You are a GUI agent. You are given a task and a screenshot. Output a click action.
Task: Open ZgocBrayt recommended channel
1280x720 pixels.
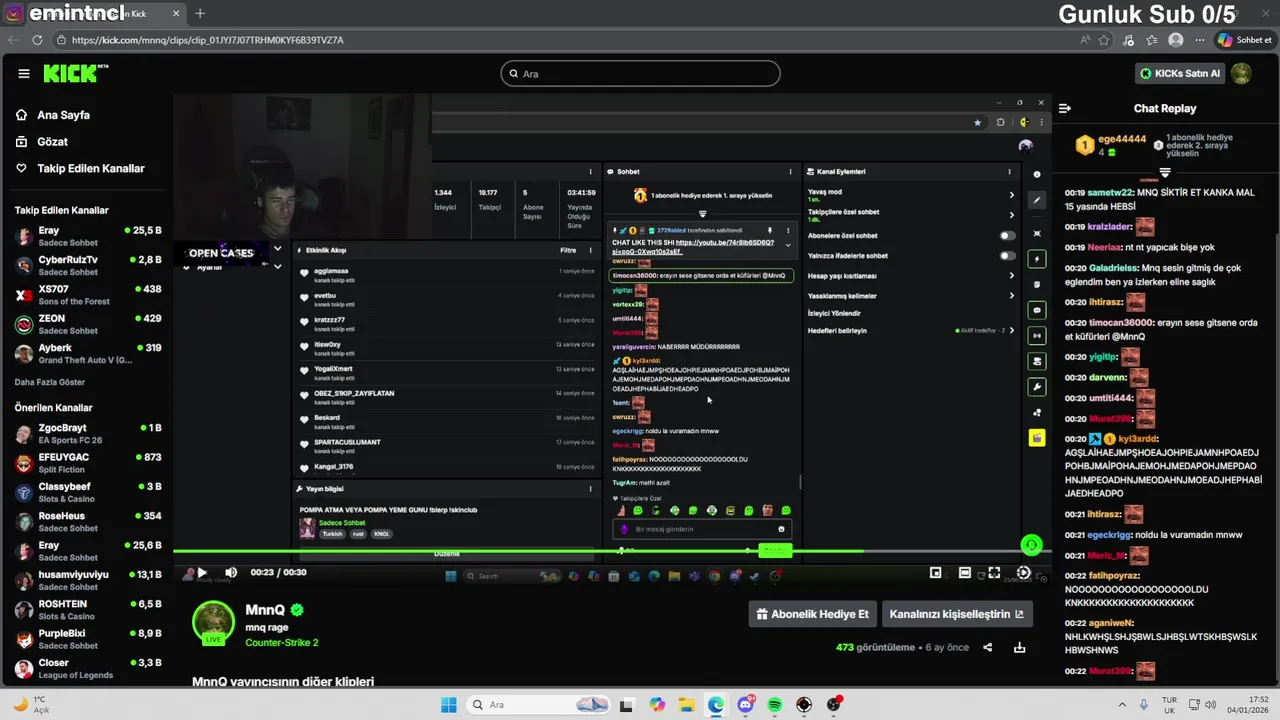(88, 434)
